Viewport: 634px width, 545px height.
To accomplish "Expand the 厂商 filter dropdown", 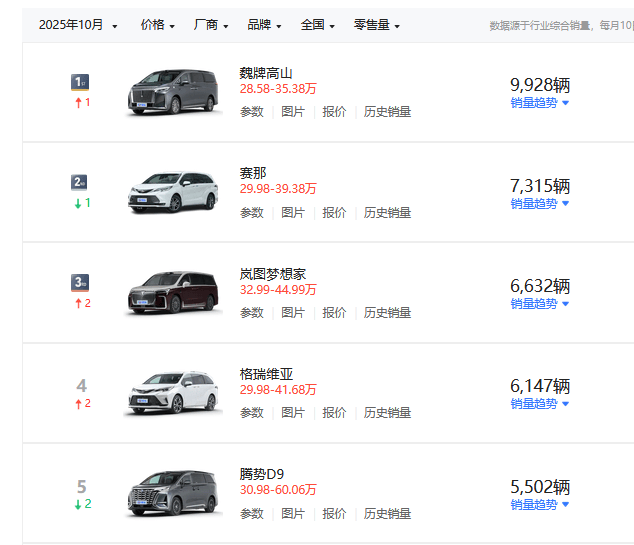I will coord(210,25).
